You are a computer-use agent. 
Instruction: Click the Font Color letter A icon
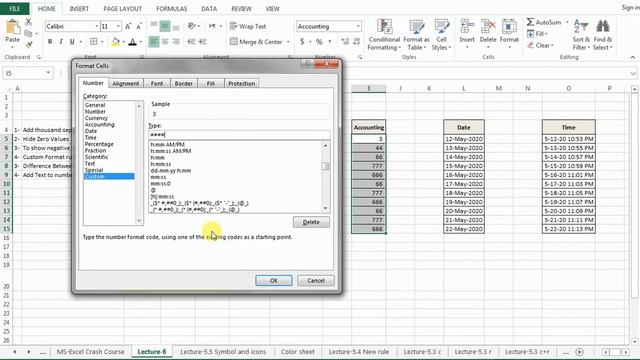(x=133, y=42)
